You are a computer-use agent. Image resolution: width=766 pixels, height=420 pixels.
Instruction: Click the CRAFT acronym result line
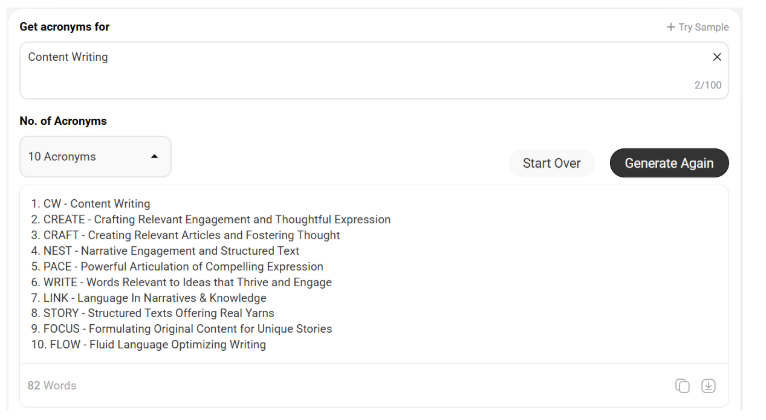point(185,235)
